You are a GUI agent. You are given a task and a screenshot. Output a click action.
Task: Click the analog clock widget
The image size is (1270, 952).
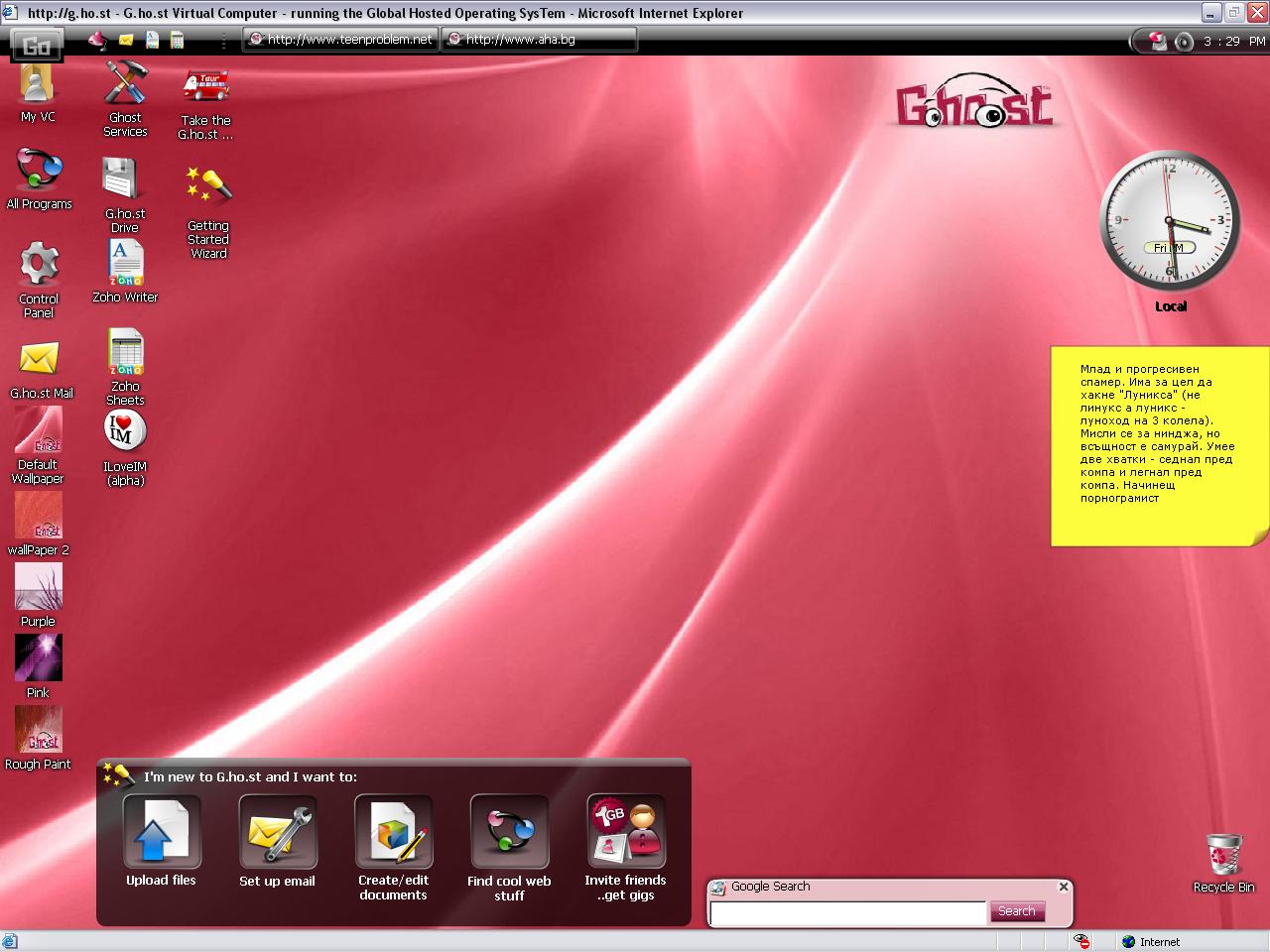tap(1170, 221)
